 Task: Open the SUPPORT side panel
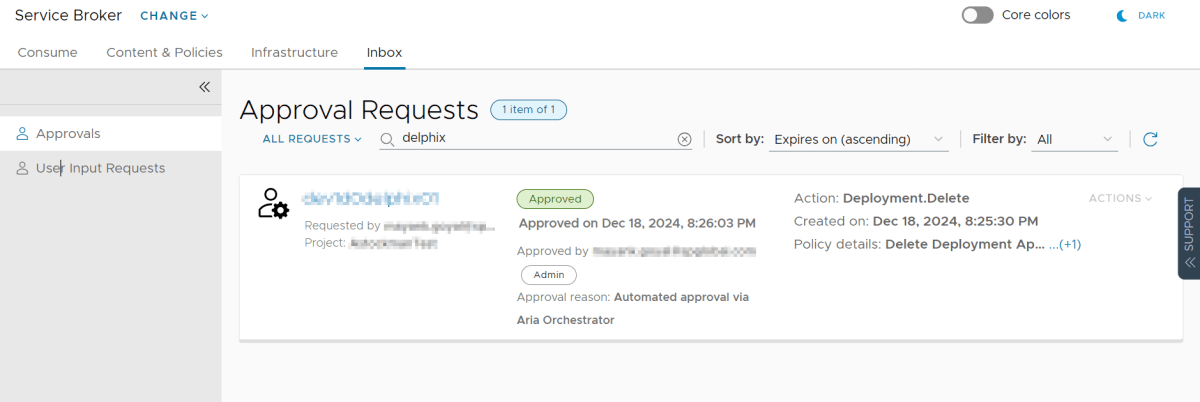pyautogui.click(x=1188, y=233)
